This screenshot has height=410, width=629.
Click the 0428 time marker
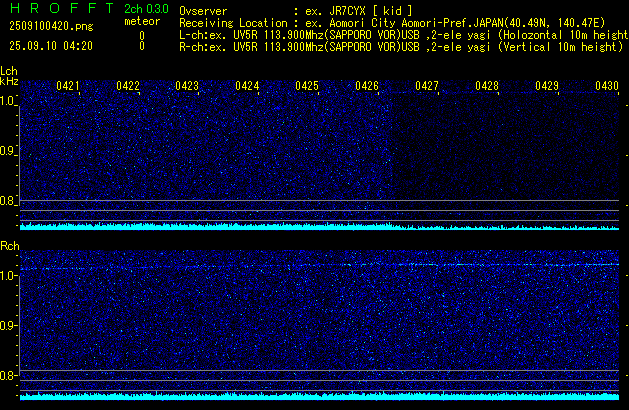[x=487, y=86]
